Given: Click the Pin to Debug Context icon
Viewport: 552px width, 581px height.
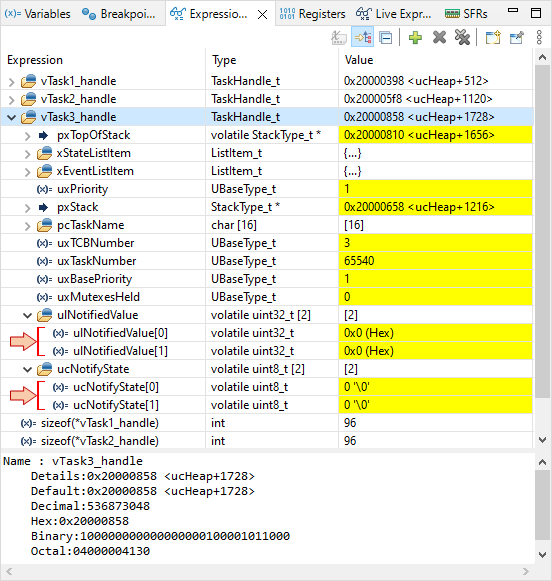Looking at the screenshot, I should (516, 37).
